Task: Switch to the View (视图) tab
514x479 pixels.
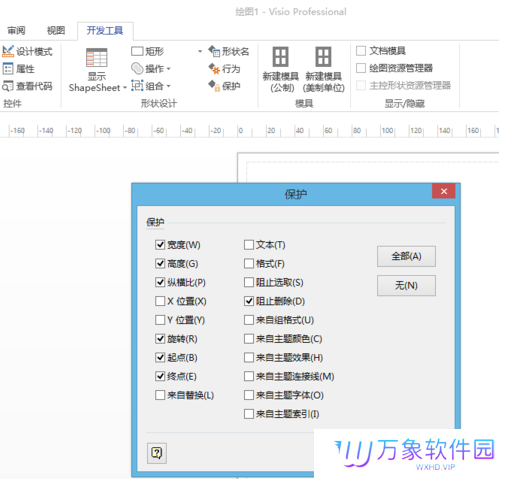Action: [x=56, y=31]
